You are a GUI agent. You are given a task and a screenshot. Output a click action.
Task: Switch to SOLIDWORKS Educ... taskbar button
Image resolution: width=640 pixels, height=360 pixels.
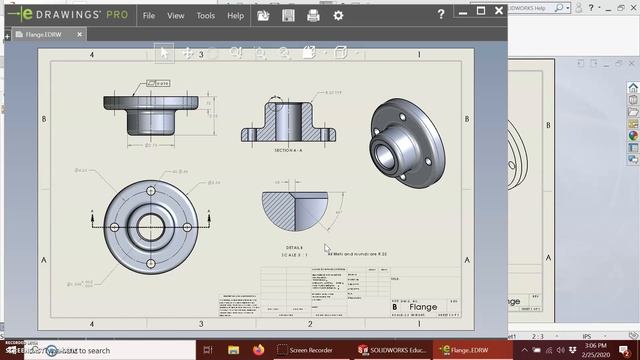392,350
